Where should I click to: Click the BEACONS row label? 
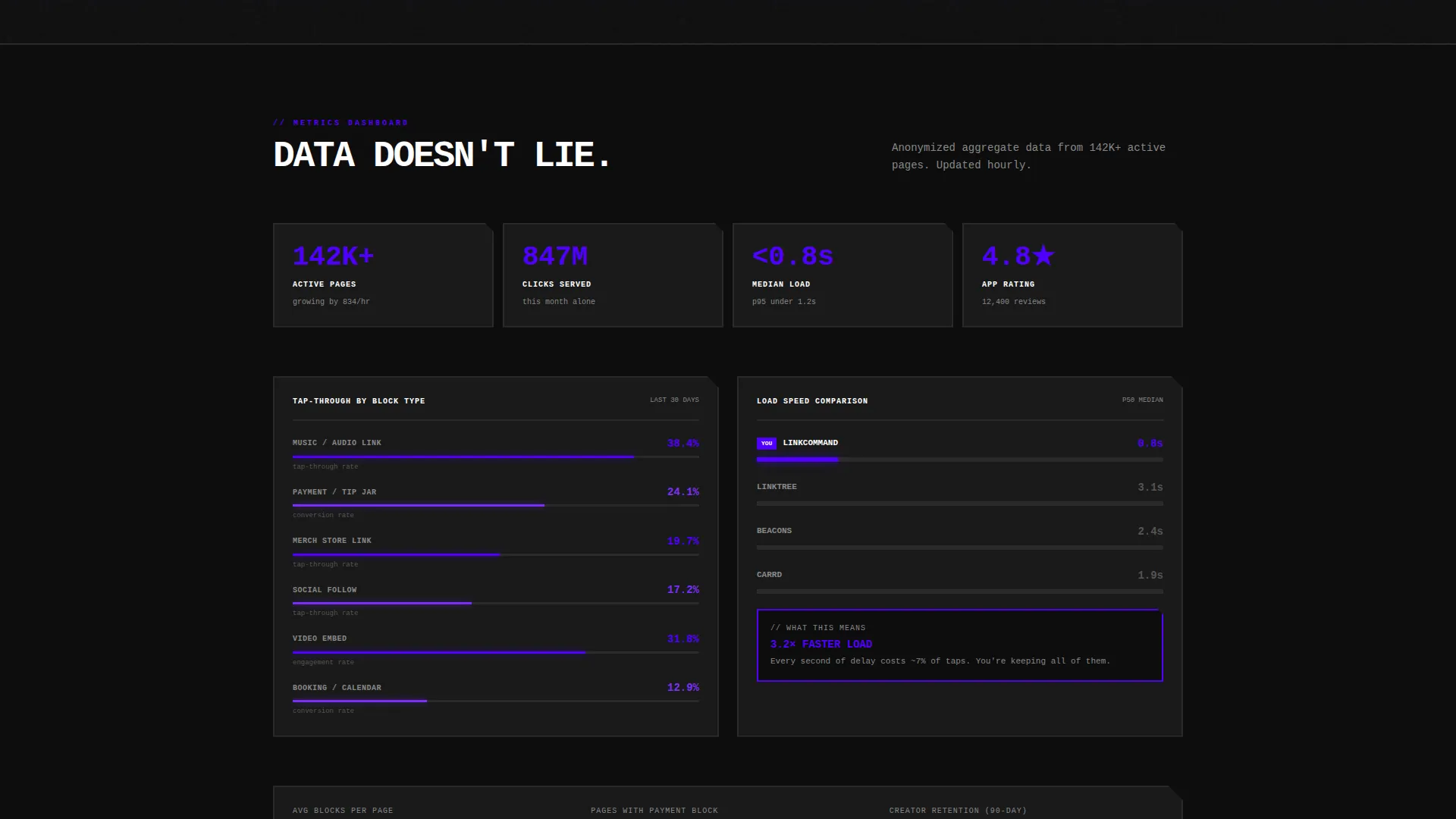coord(774,530)
